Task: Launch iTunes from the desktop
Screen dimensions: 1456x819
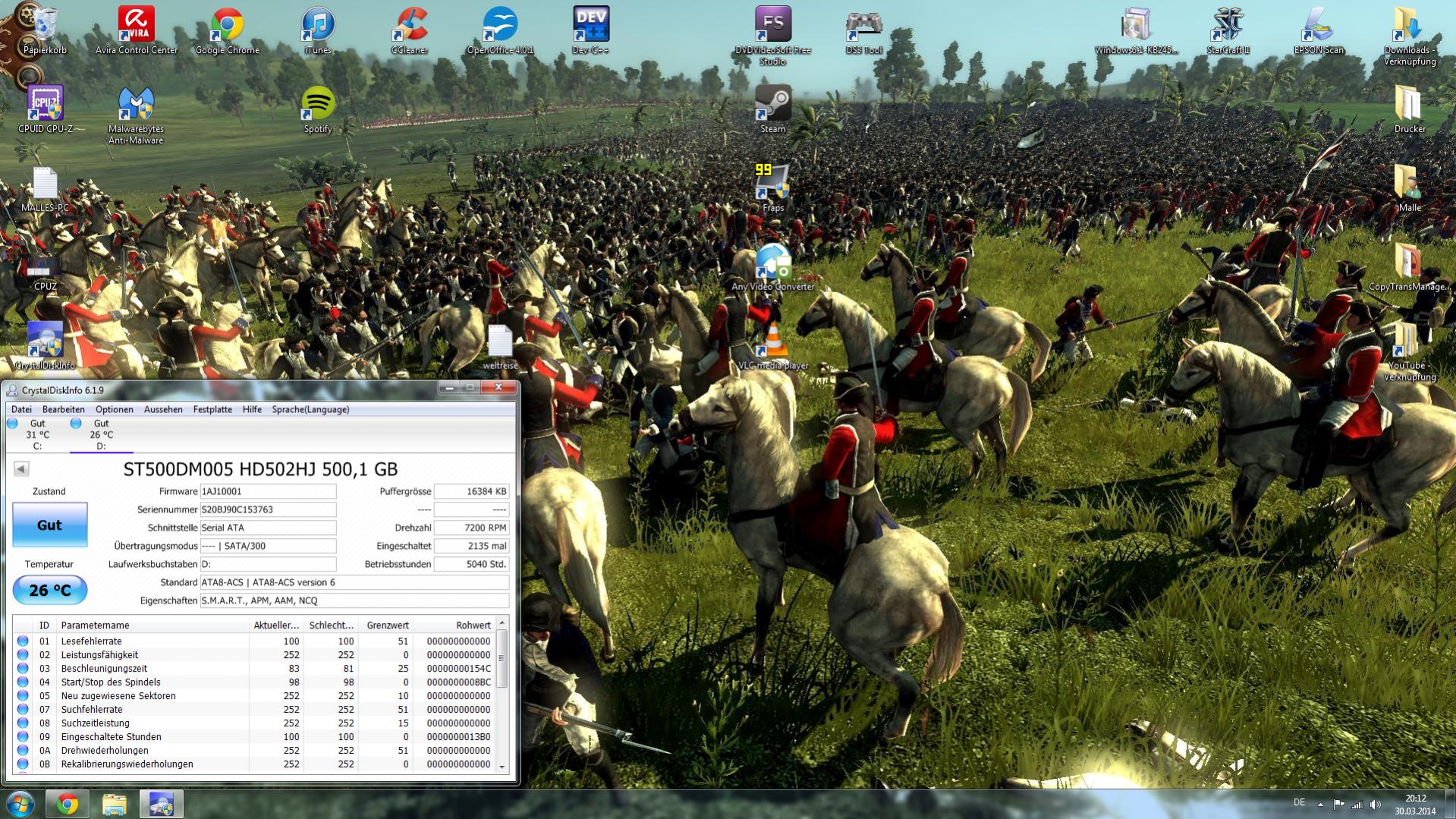Action: coord(318,30)
